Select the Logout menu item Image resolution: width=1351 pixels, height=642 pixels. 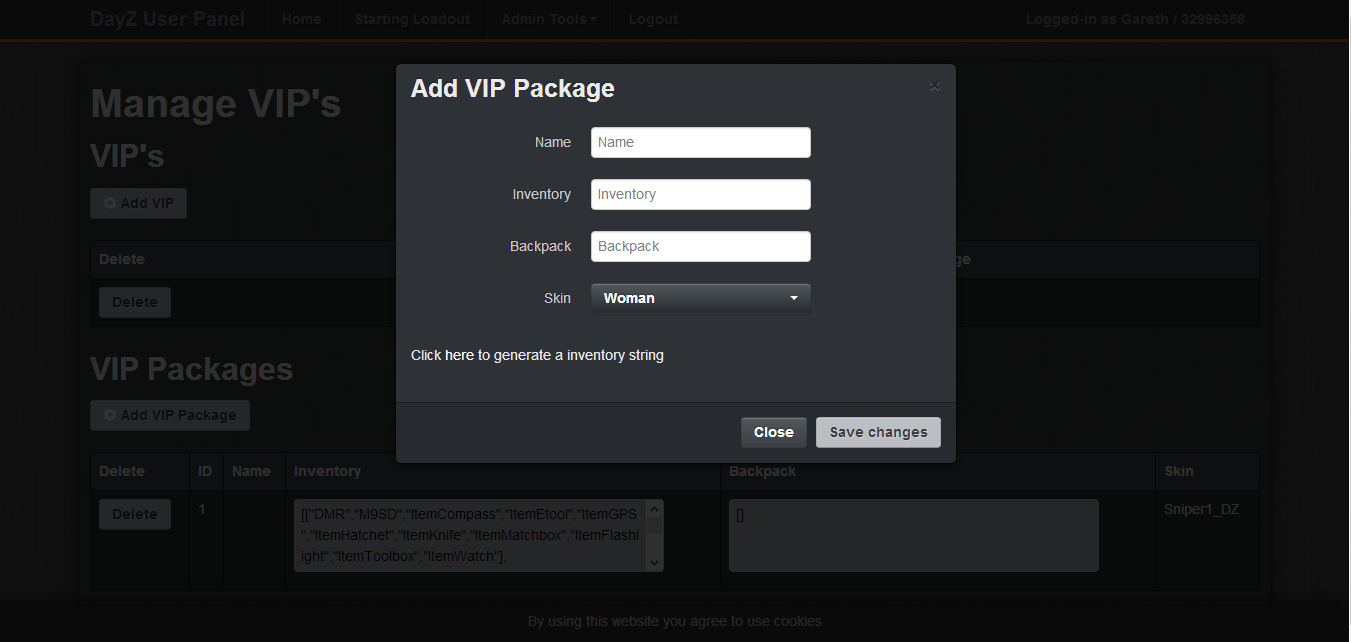pyautogui.click(x=653, y=19)
